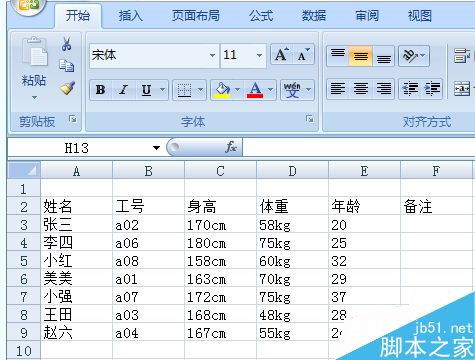Decrease font size with small A
475x360 pixels.
[x=303, y=55]
